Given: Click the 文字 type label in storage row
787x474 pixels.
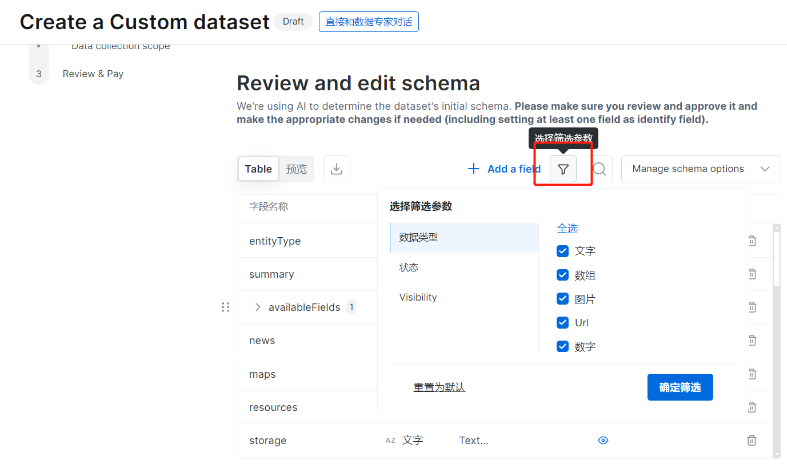Looking at the screenshot, I should point(413,440).
